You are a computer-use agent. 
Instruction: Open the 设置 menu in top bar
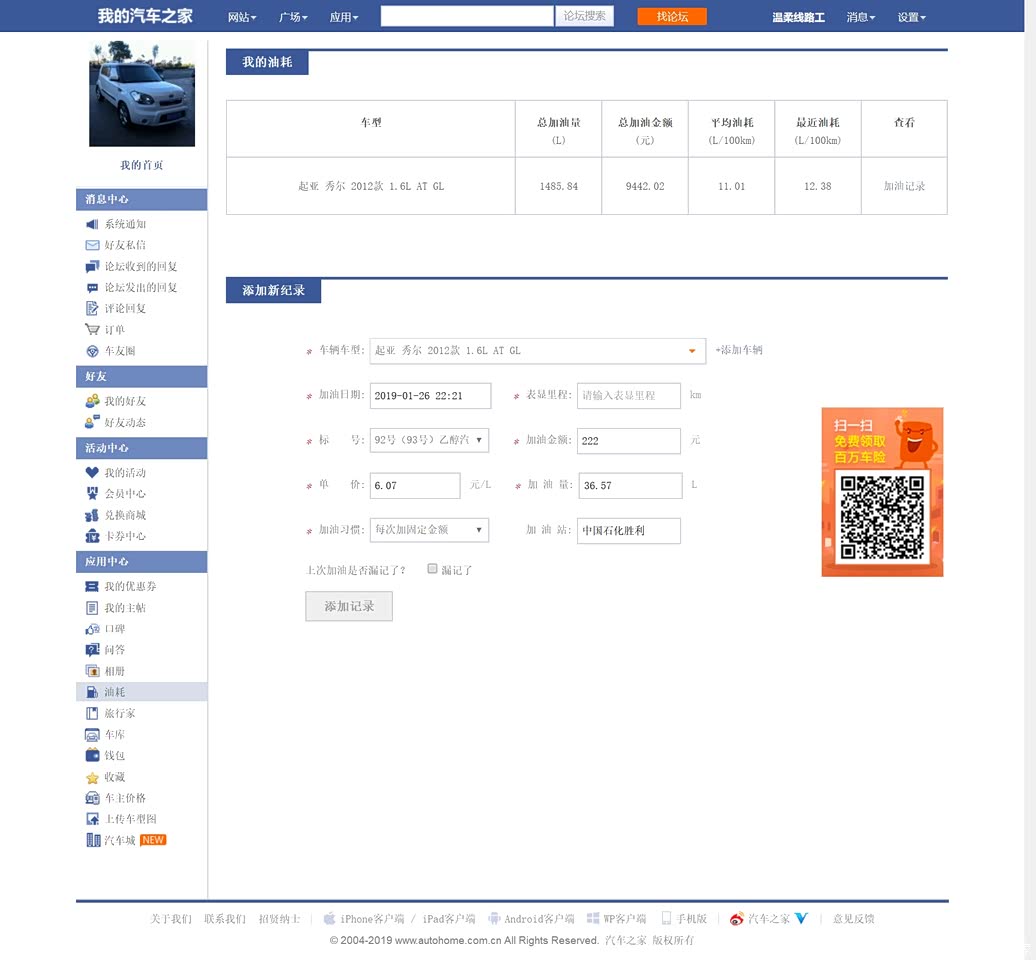click(x=911, y=17)
